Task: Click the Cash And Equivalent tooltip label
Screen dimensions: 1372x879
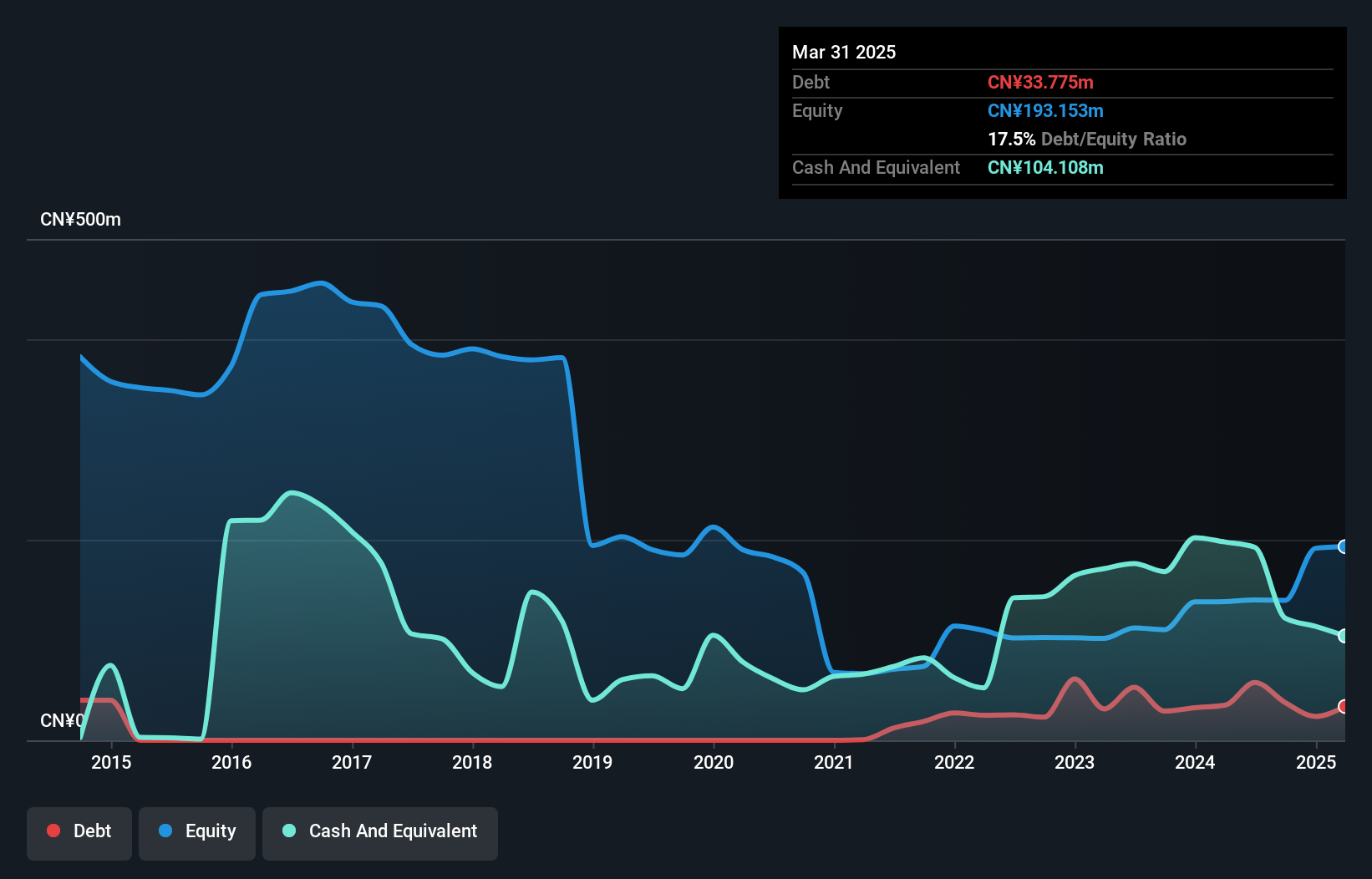Action: pyautogui.click(x=876, y=167)
